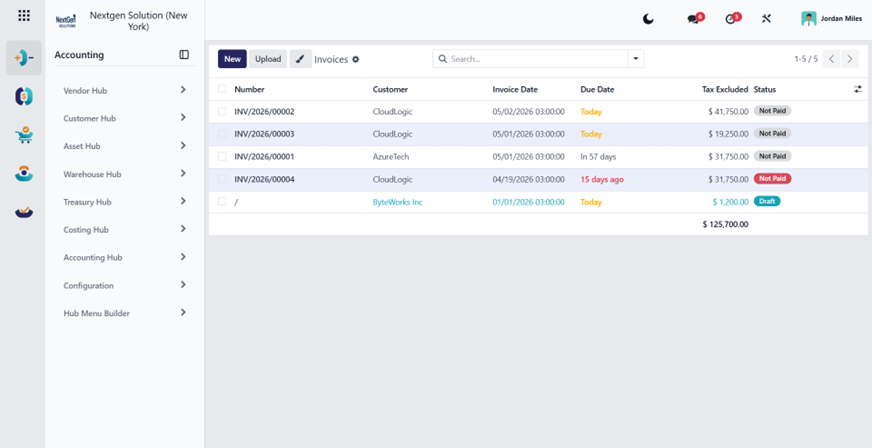Viewport: 872px width, 448px height.
Task: Expand the Vendor Hub menu
Action: coord(125,90)
